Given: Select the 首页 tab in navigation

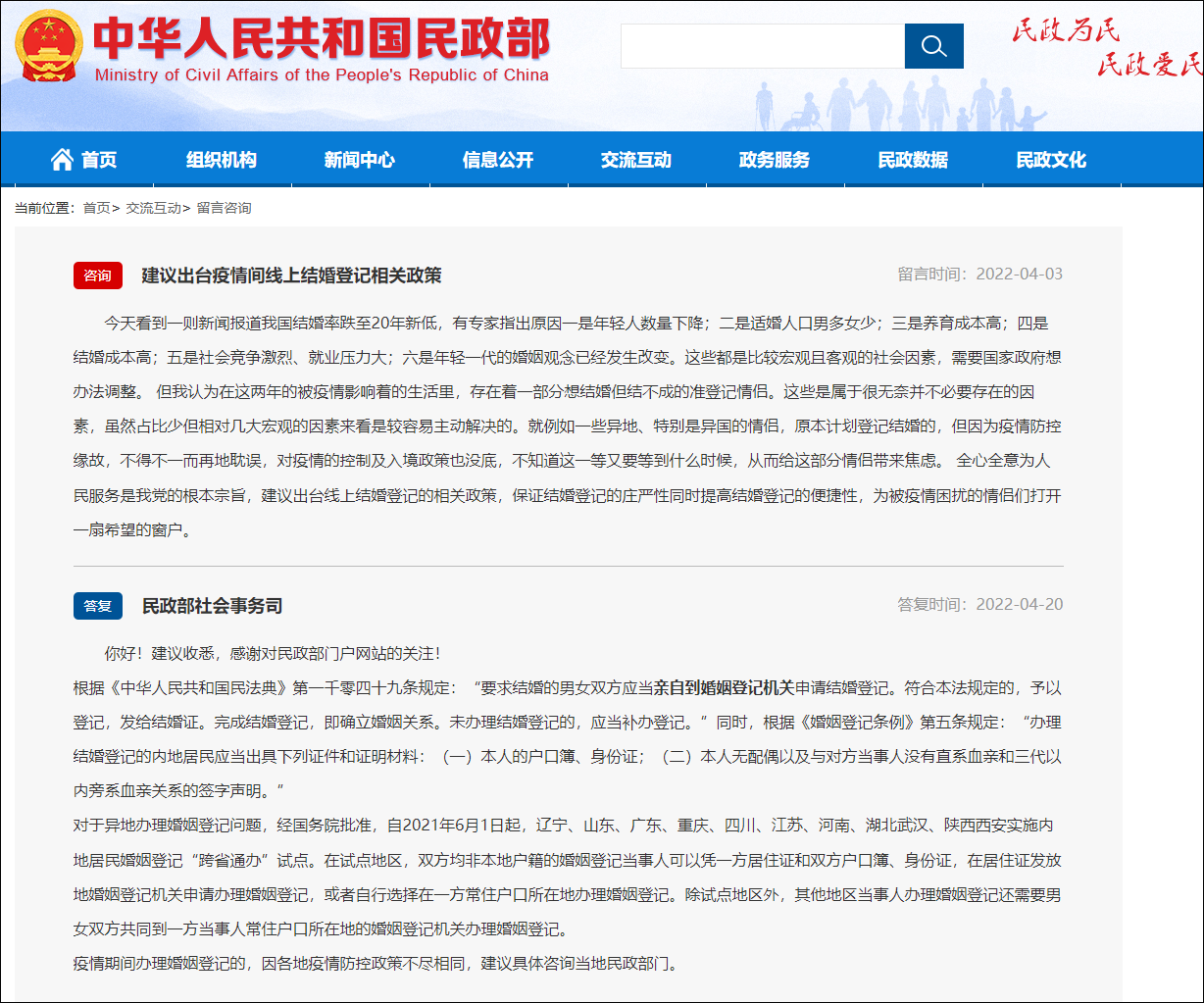Looking at the screenshot, I should click(x=97, y=159).
